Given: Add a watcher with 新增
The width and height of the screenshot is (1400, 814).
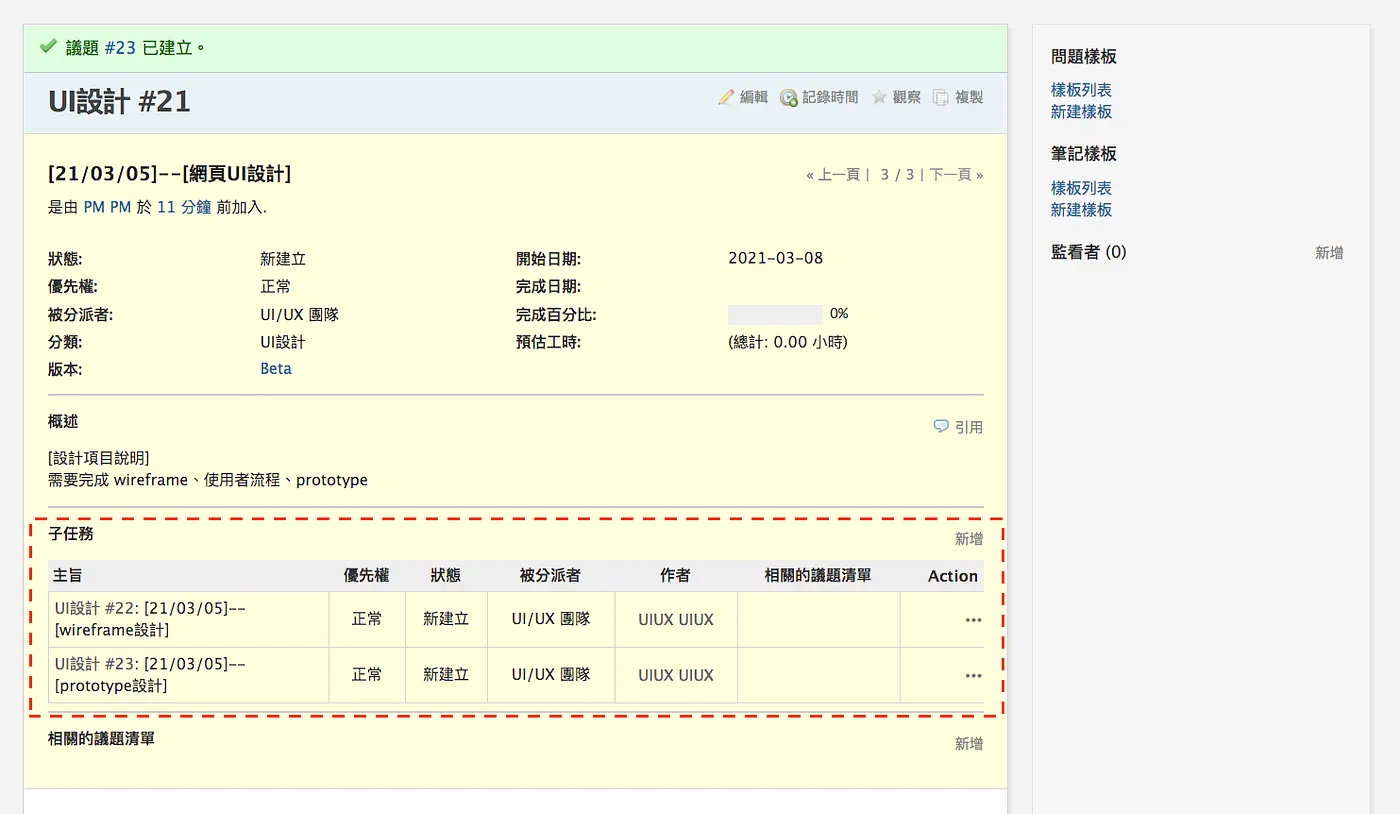Looking at the screenshot, I should (x=1329, y=253).
